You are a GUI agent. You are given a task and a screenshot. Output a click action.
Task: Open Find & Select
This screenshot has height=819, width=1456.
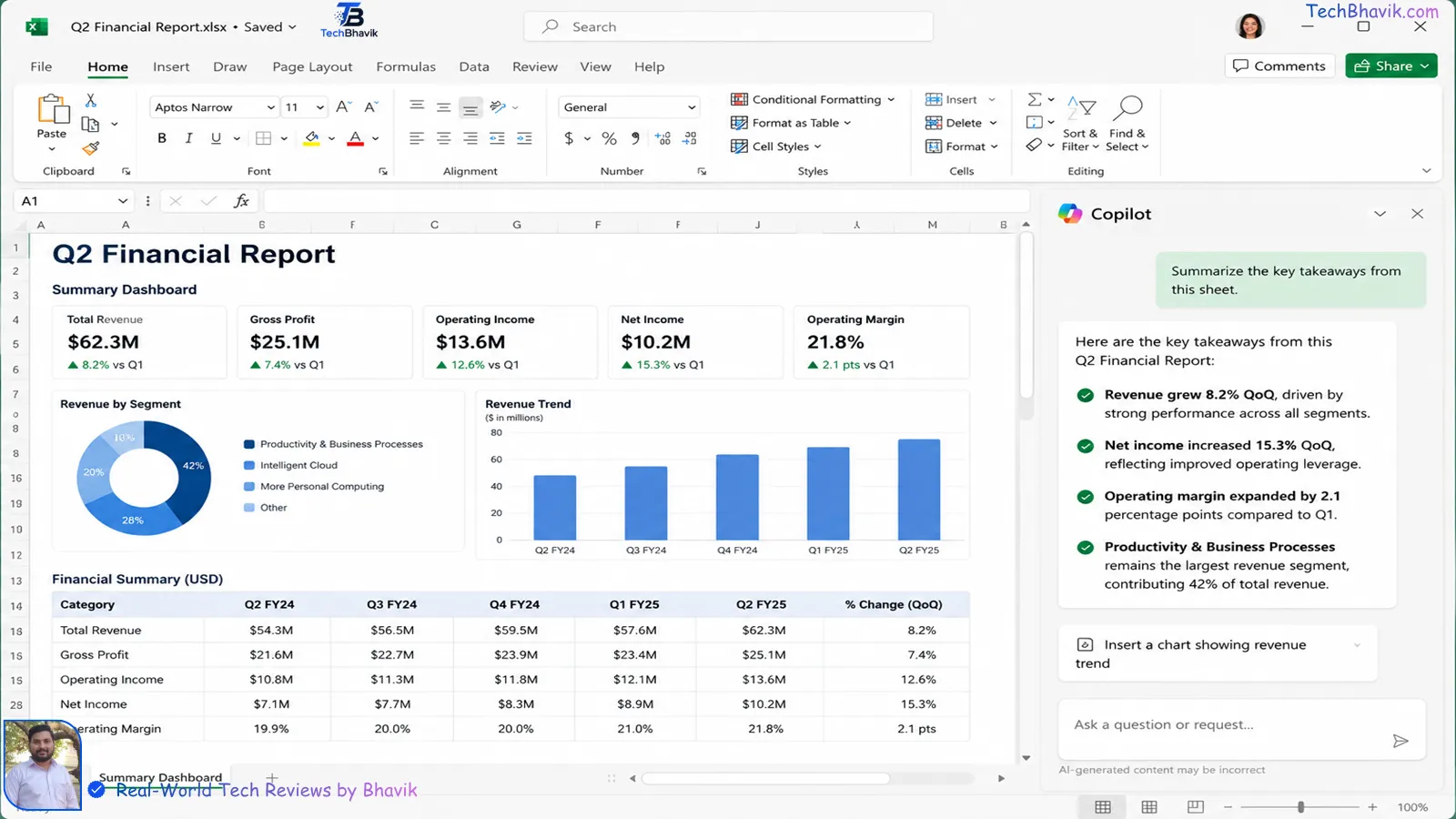1128,124
